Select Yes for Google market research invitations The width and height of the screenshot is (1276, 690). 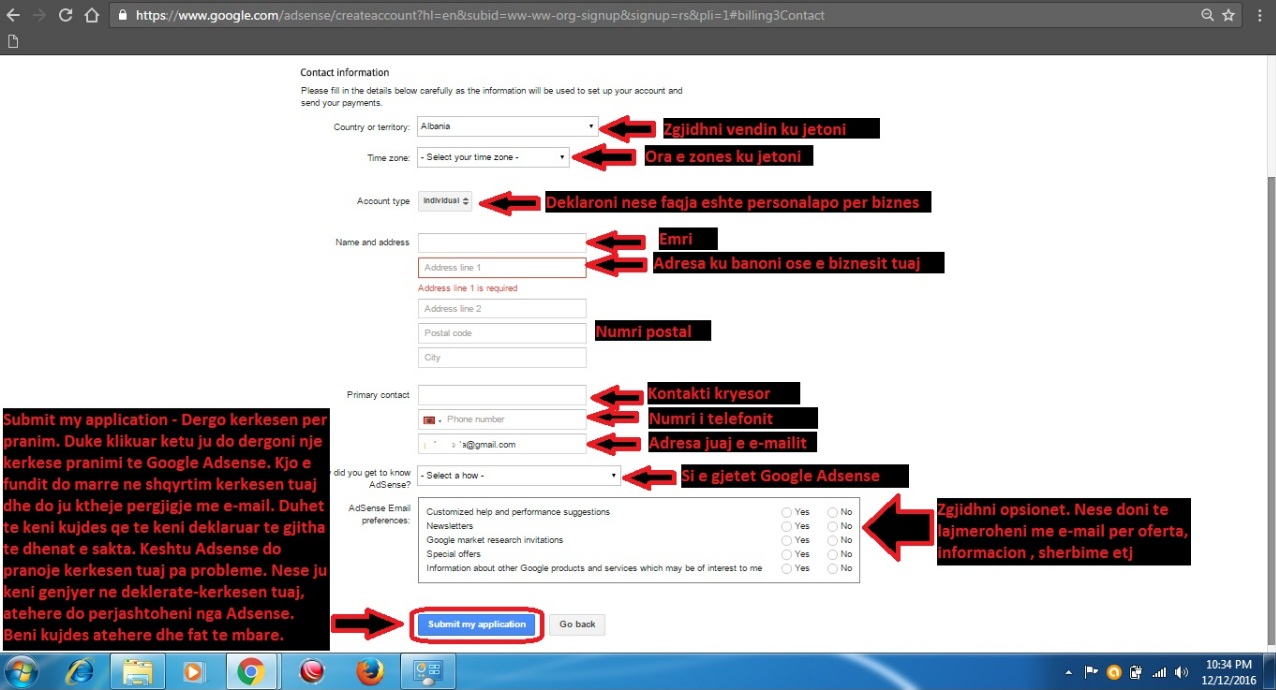[787, 540]
